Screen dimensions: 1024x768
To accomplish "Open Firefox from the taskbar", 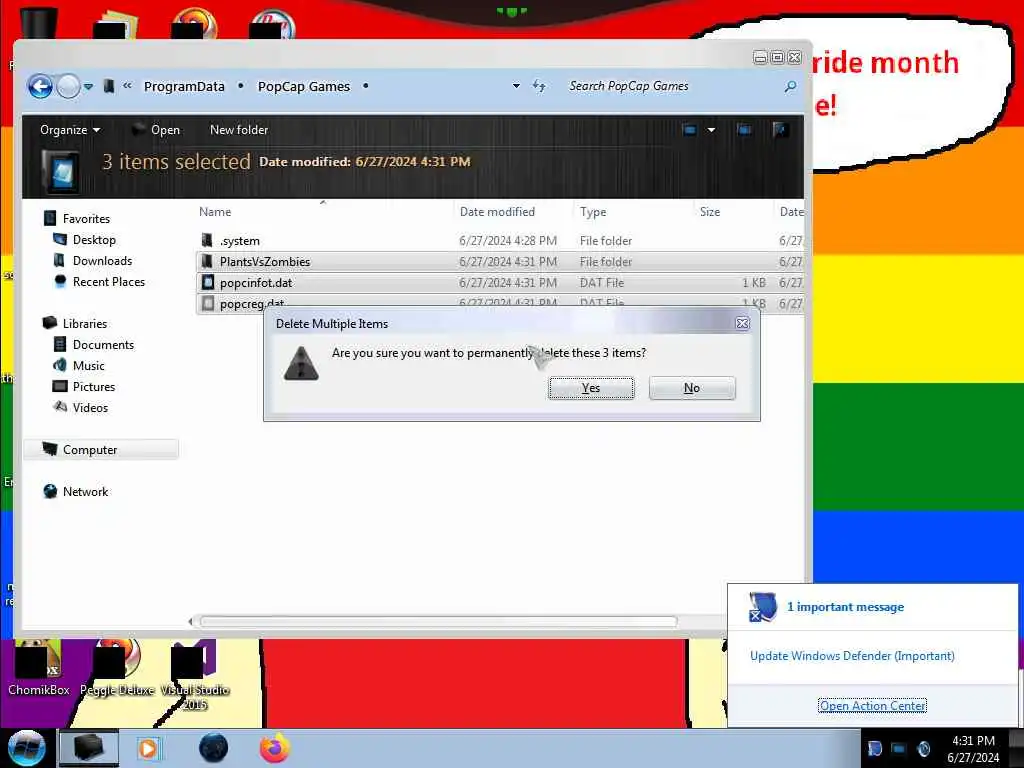I will coord(275,748).
